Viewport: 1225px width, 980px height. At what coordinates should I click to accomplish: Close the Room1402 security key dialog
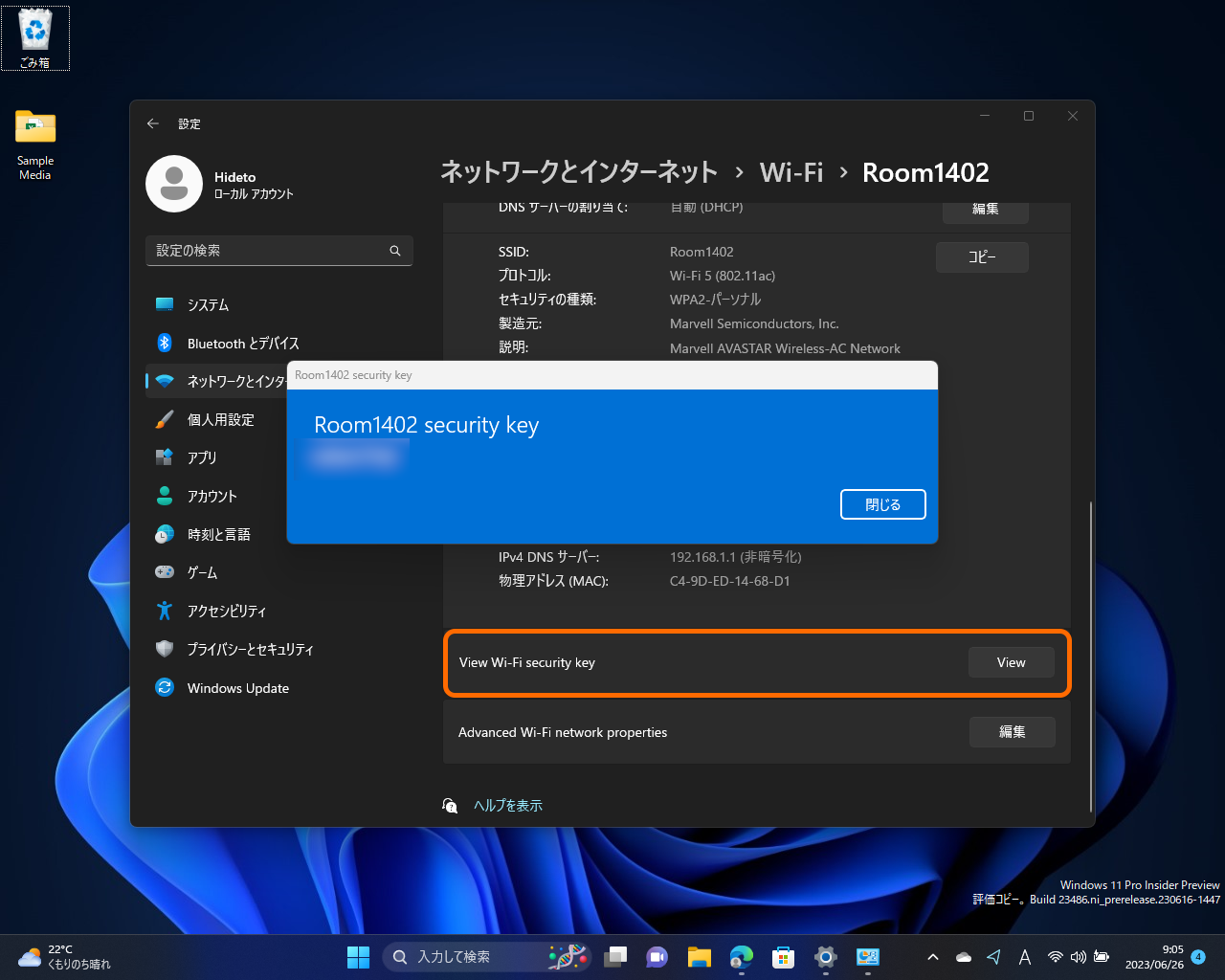click(882, 504)
